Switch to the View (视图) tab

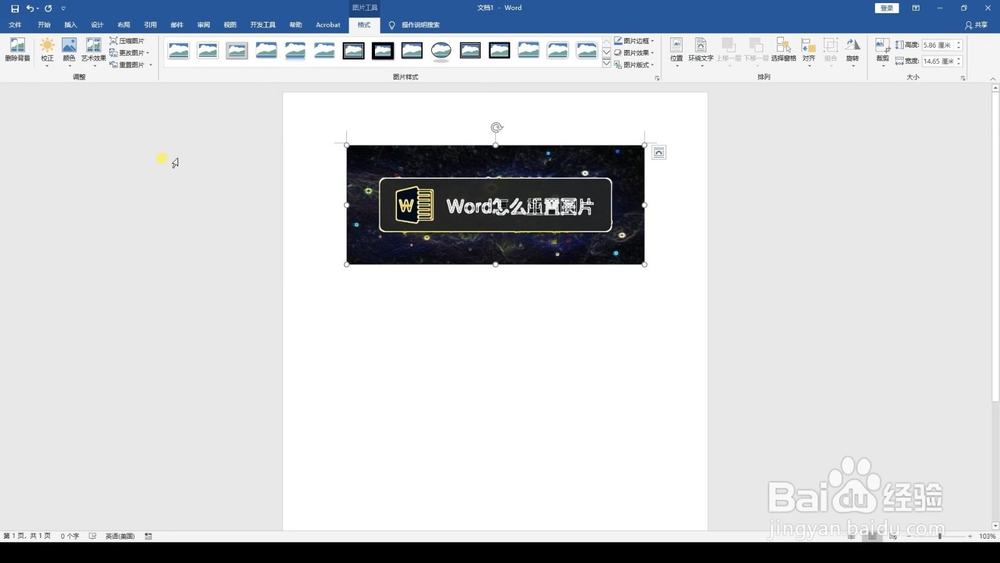click(230, 25)
